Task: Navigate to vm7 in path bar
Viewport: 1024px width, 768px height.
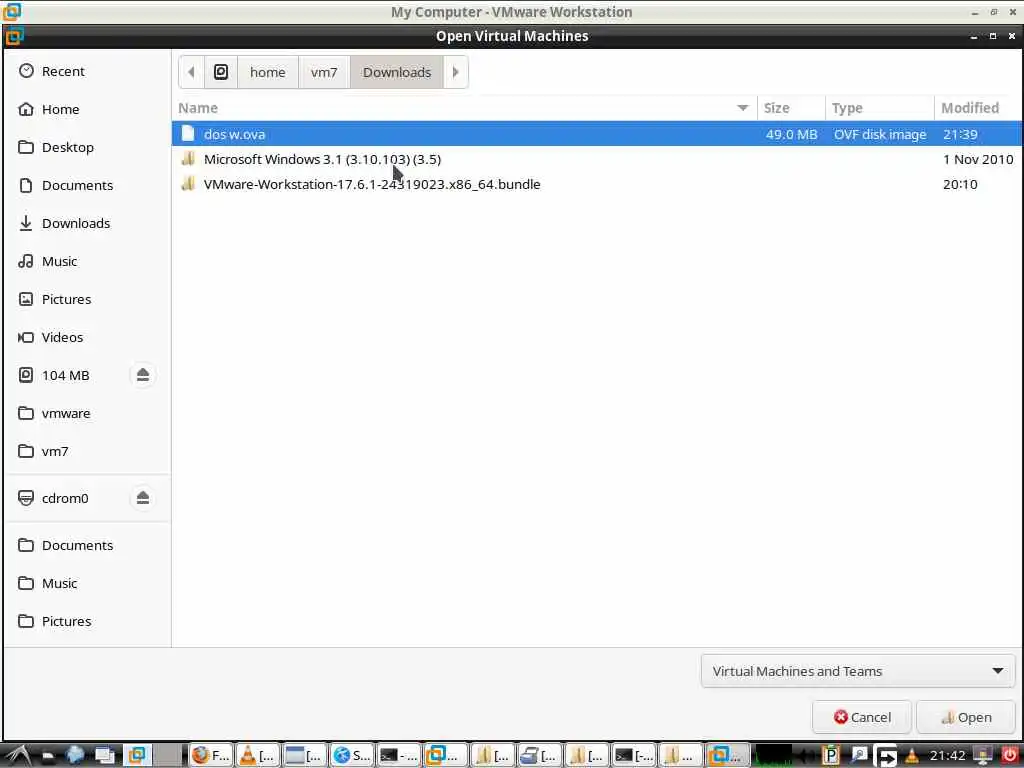Action: (324, 72)
